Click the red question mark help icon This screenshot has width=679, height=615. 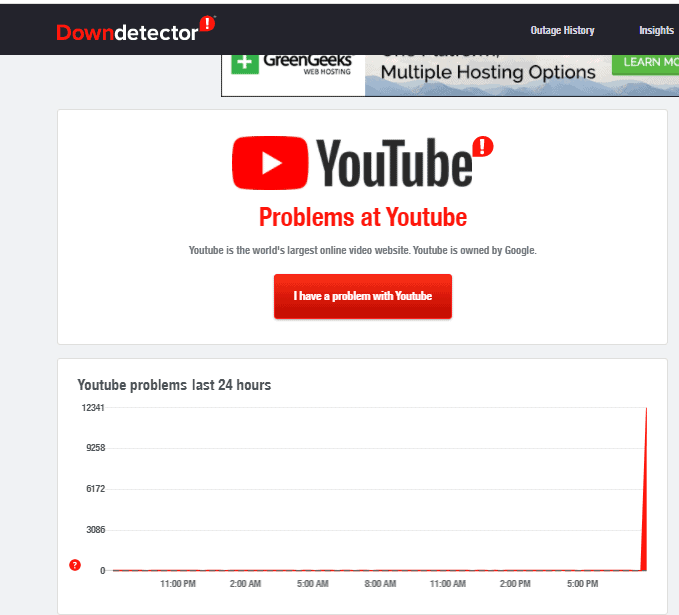[x=75, y=565]
